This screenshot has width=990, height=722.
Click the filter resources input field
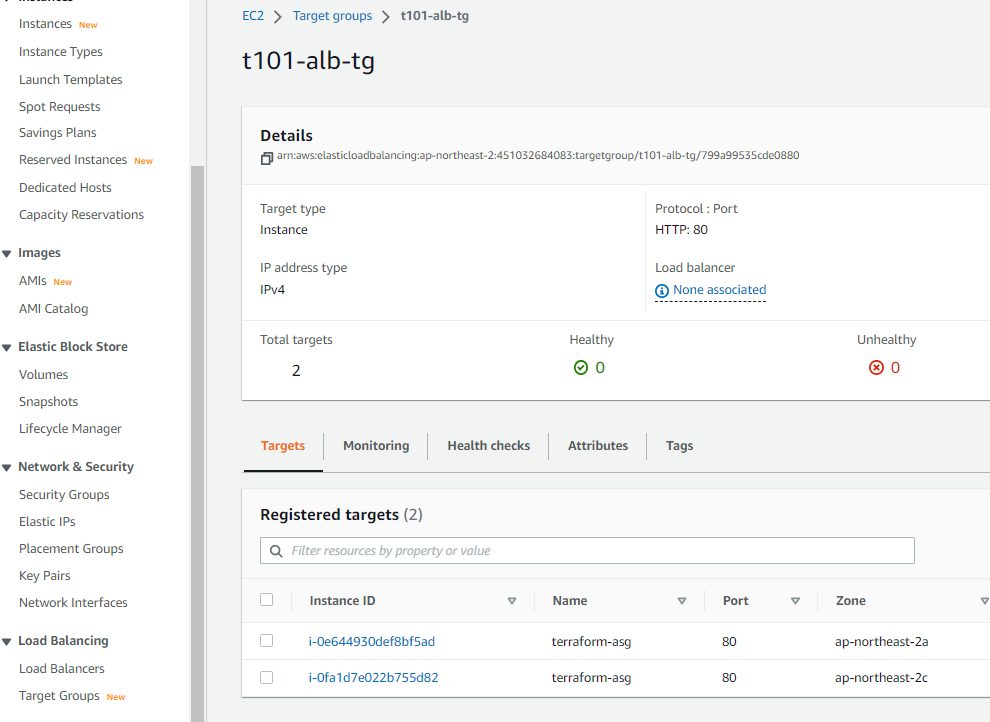587,551
